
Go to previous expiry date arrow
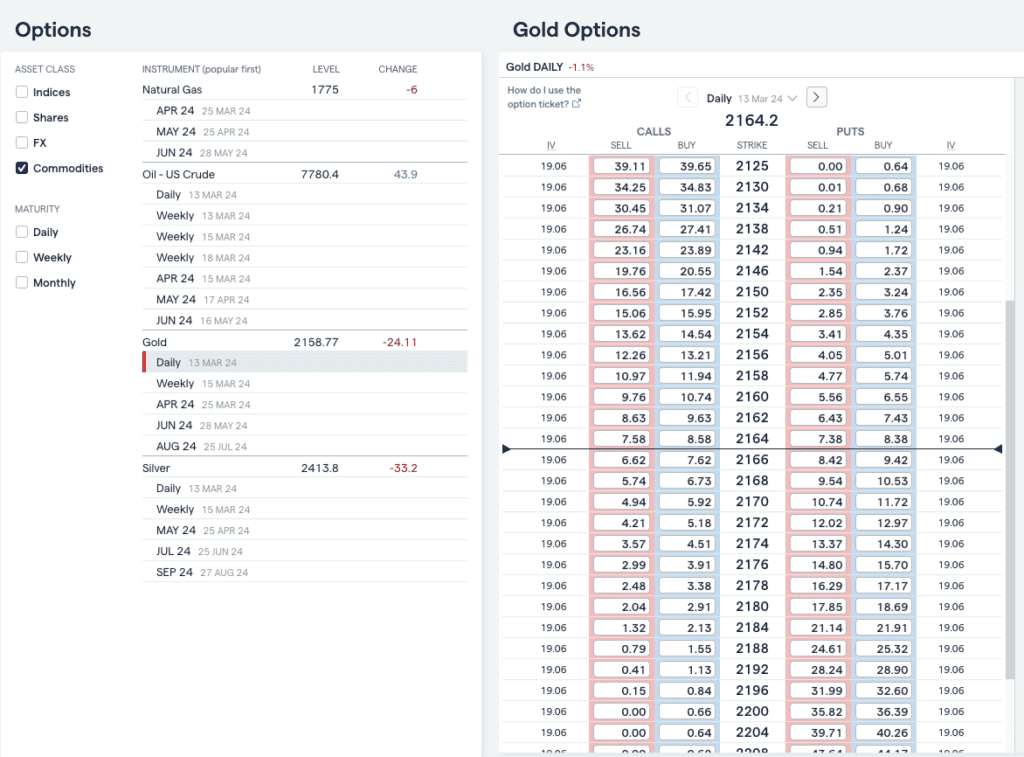pyautogui.click(x=687, y=97)
